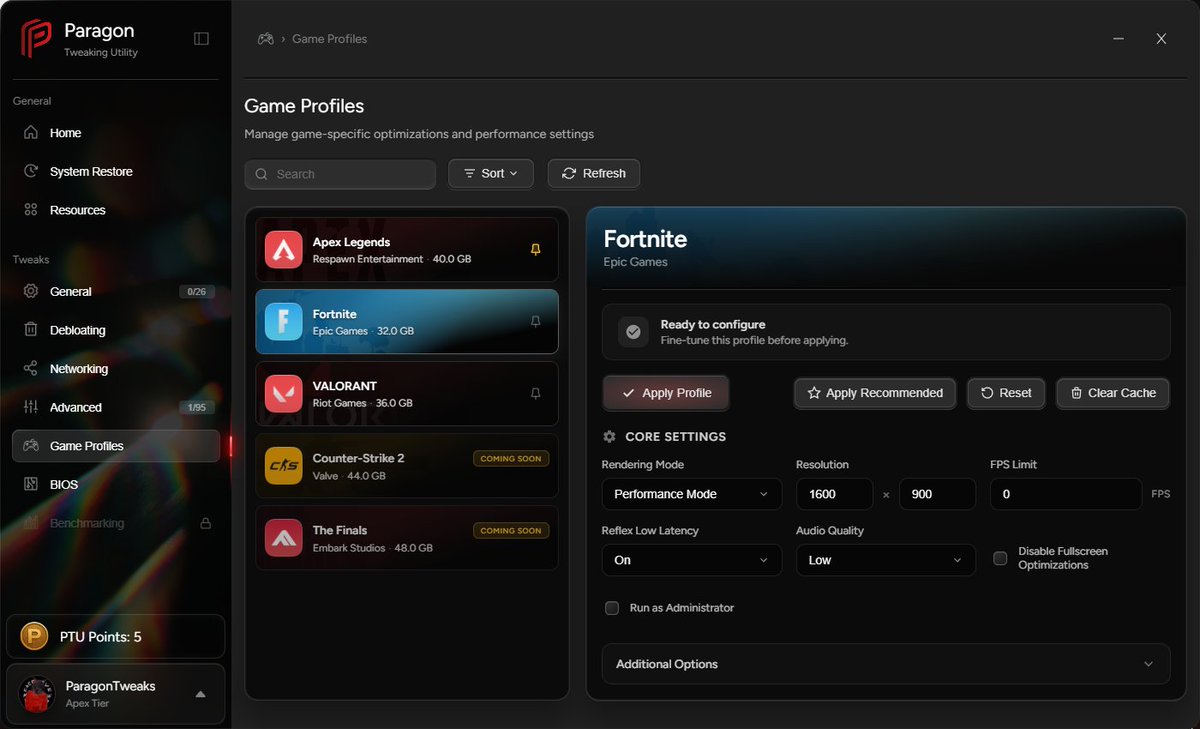Viewport: 1200px width, 729px height.
Task: Click Game Profiles breadcrumb link
Action: (329, 39)
